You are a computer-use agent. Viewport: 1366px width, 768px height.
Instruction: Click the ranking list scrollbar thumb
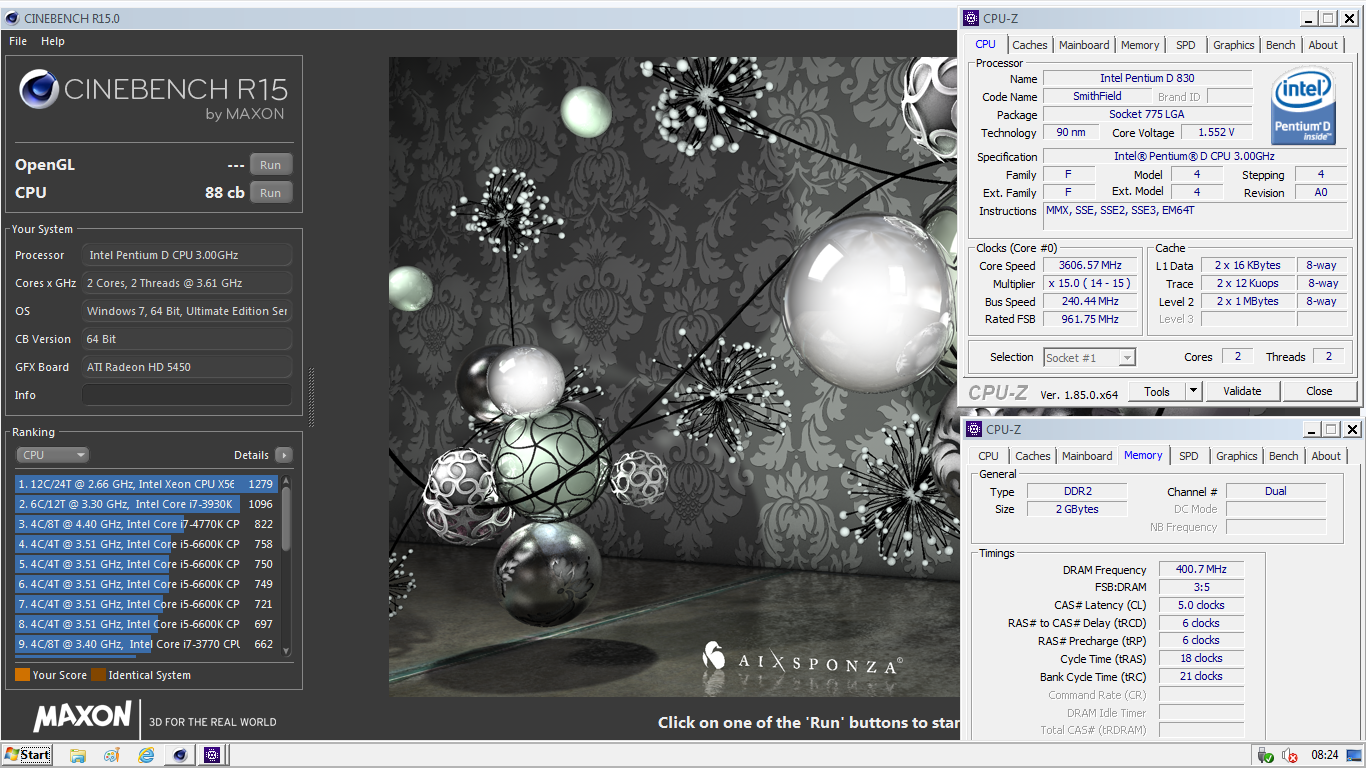coord(286,519)
